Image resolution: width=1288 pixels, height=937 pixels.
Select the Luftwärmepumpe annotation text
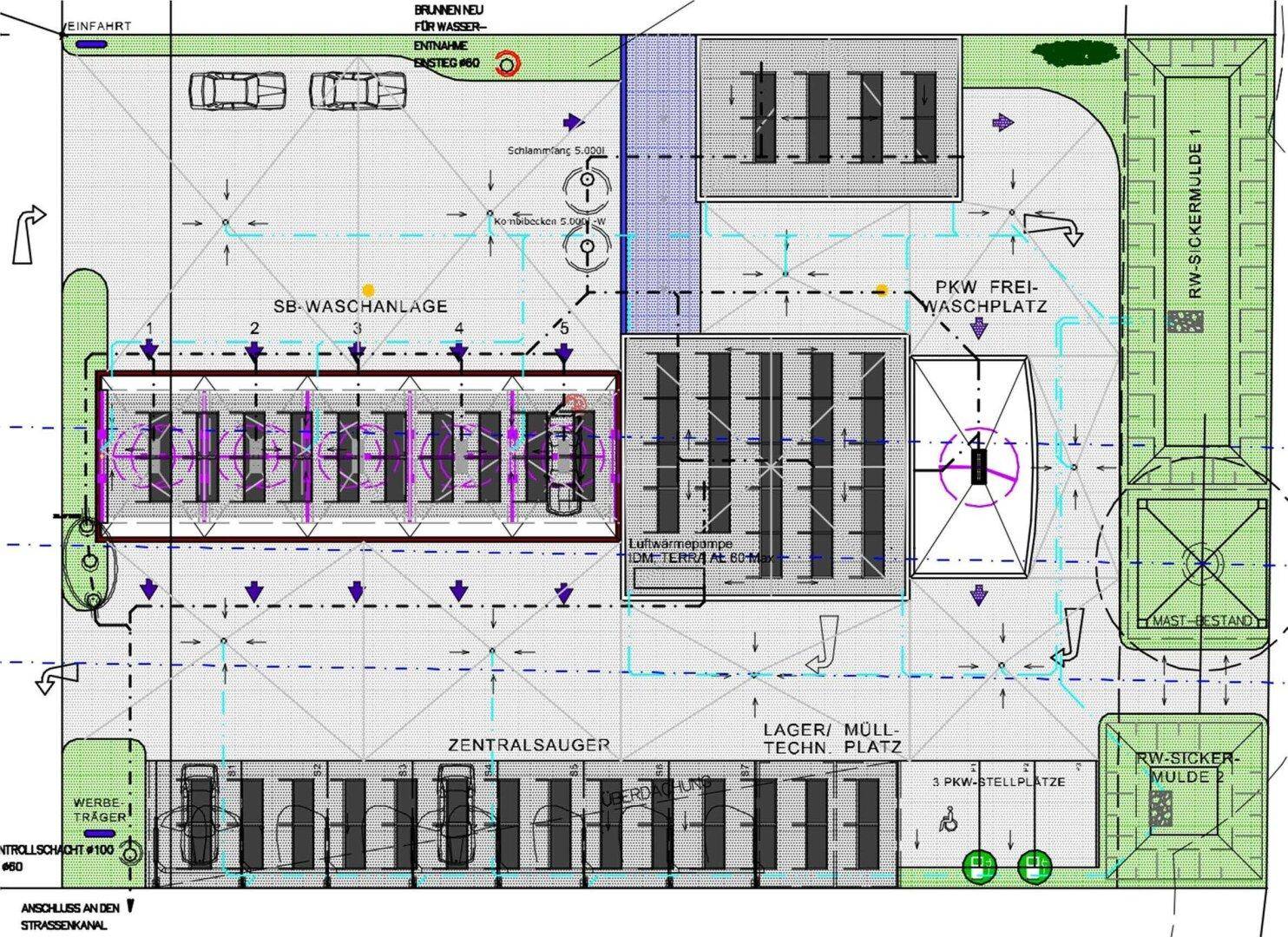point(700,551)
